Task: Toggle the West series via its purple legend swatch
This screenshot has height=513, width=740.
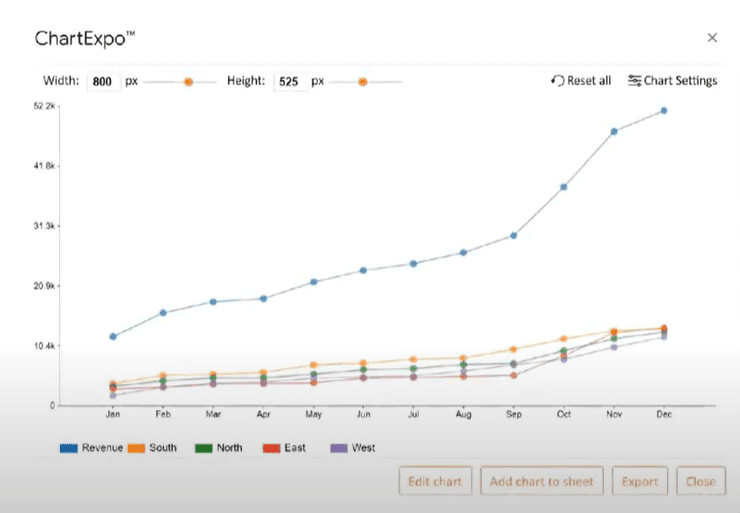Action: coord(339,448)
